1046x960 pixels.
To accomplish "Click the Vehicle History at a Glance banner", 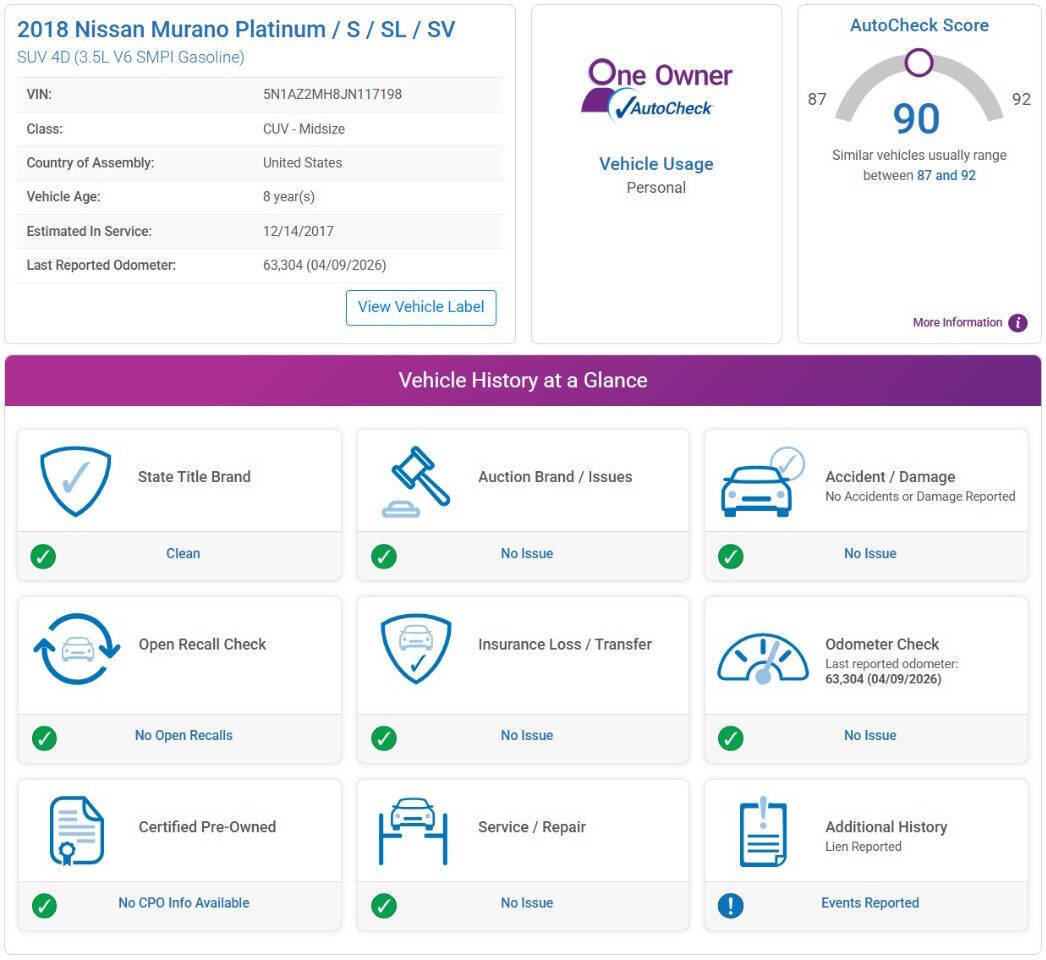I will click(523, 380).
